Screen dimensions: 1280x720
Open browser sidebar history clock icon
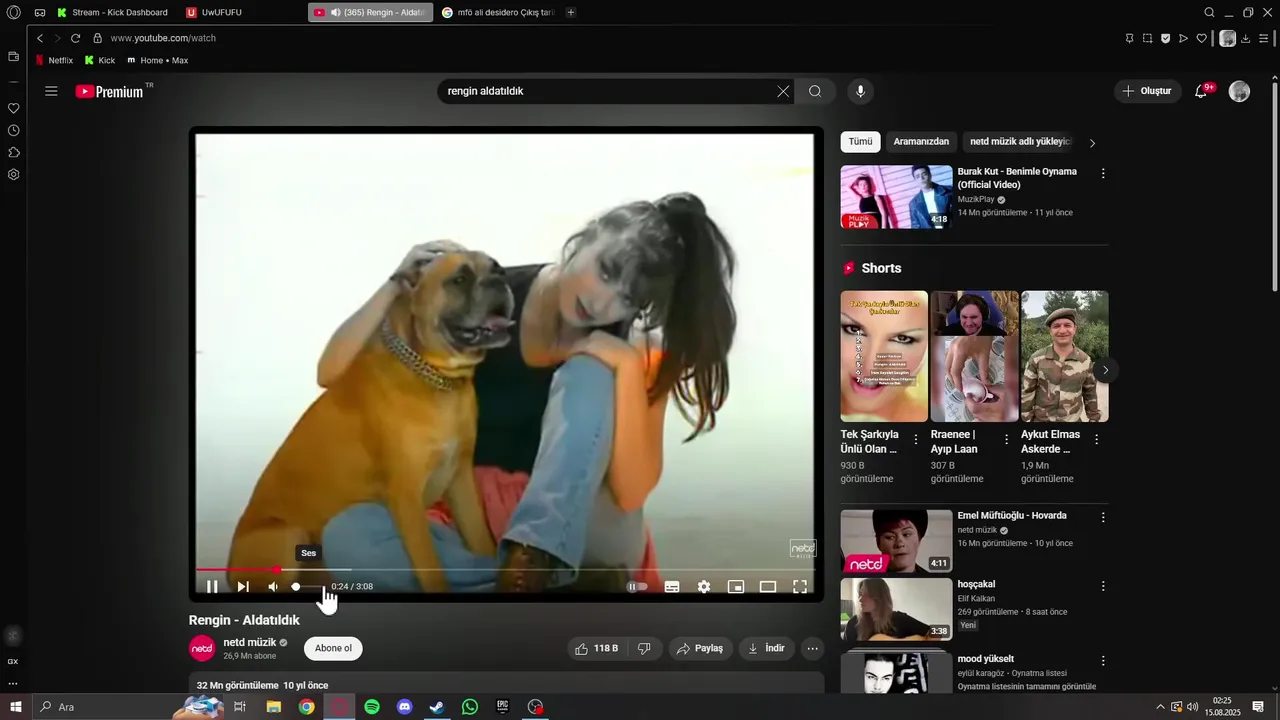[x=13, y=130]
